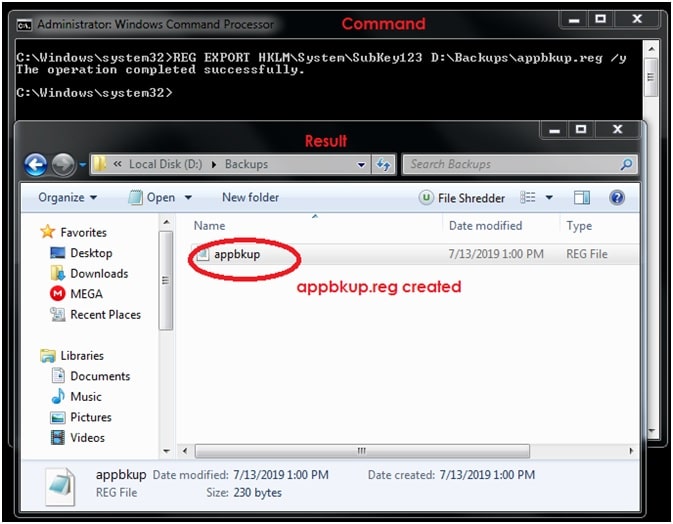Click the Pictures library icon
The image size is (673, 524).
(x=58, y=418)
